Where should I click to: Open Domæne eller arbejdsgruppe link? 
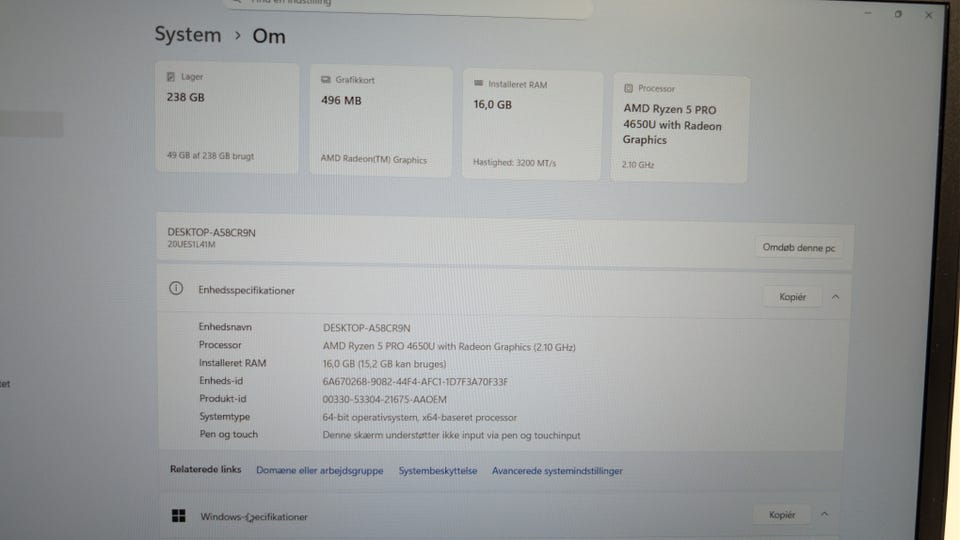coord(320,470)
